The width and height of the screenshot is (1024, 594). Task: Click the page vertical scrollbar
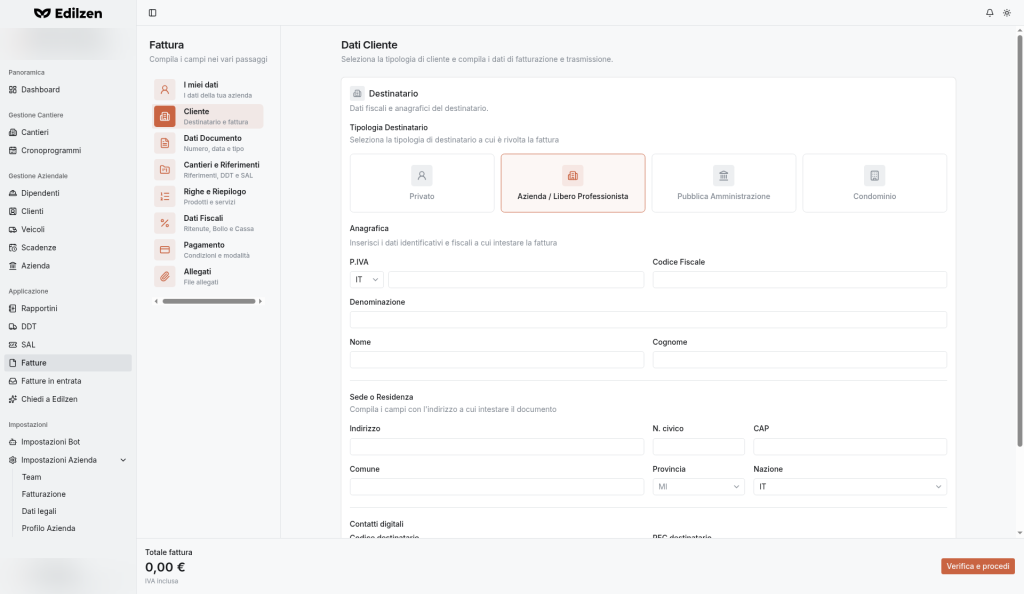point(1019,242)
